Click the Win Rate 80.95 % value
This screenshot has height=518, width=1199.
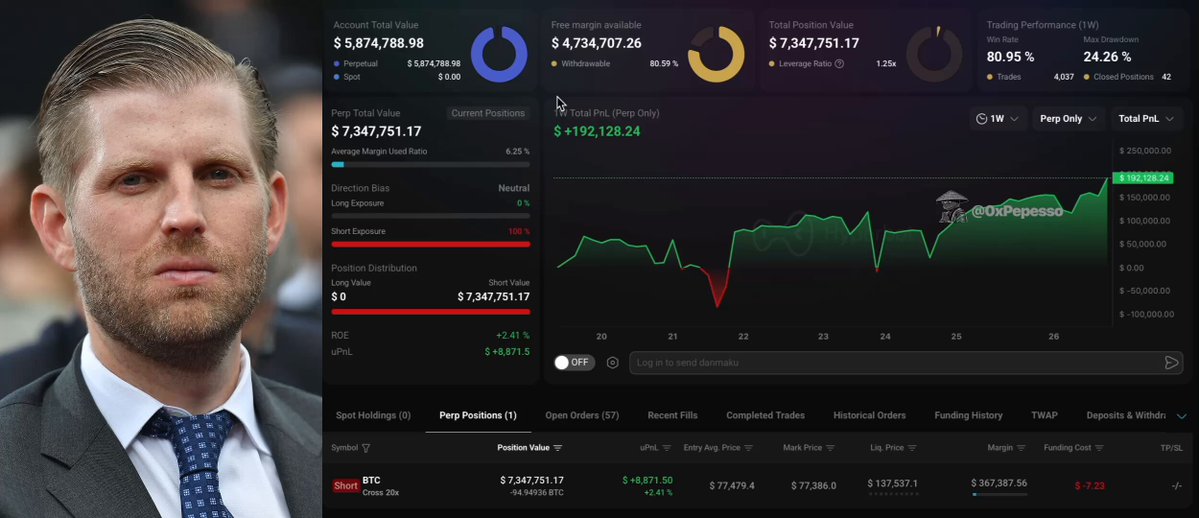(x=1010, y=57)
